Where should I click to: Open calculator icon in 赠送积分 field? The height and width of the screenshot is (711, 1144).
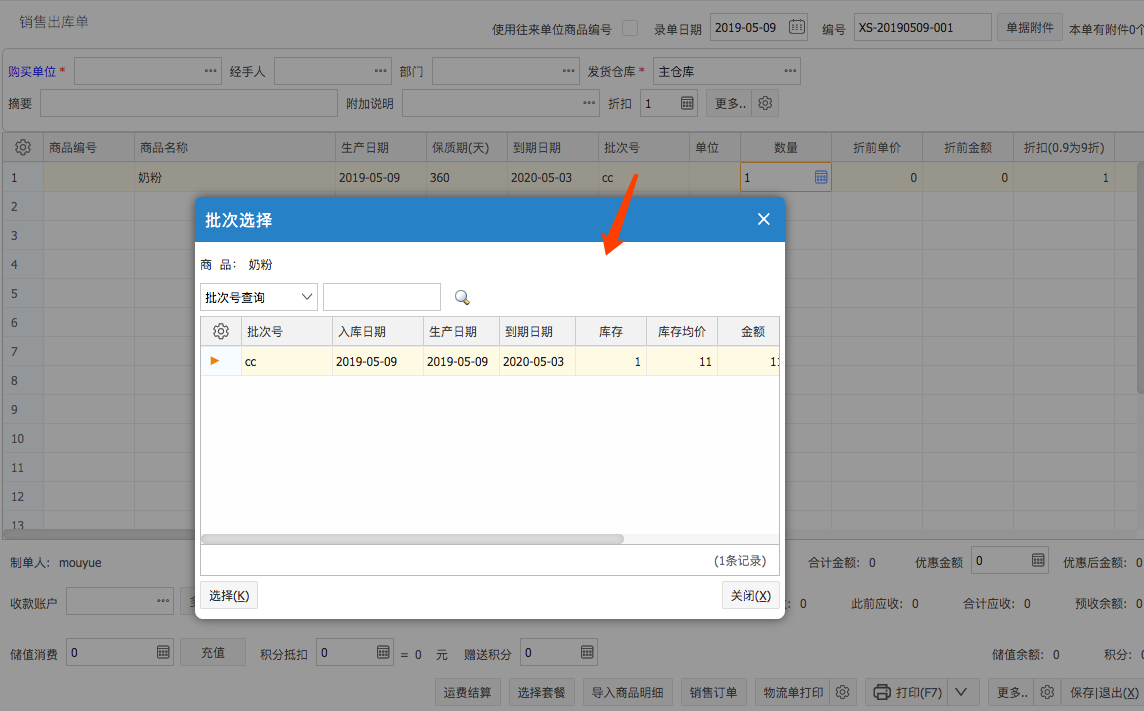click(587, 652)
